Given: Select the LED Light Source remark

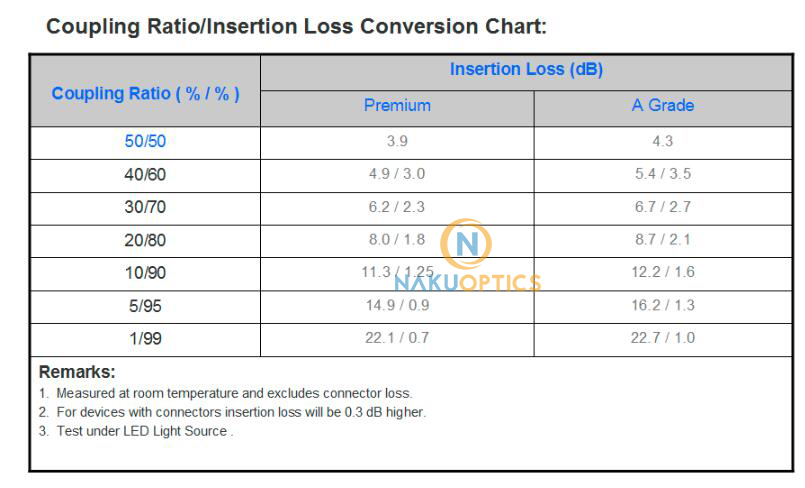Looking at the screenshot, I should (x=136, y=431).
